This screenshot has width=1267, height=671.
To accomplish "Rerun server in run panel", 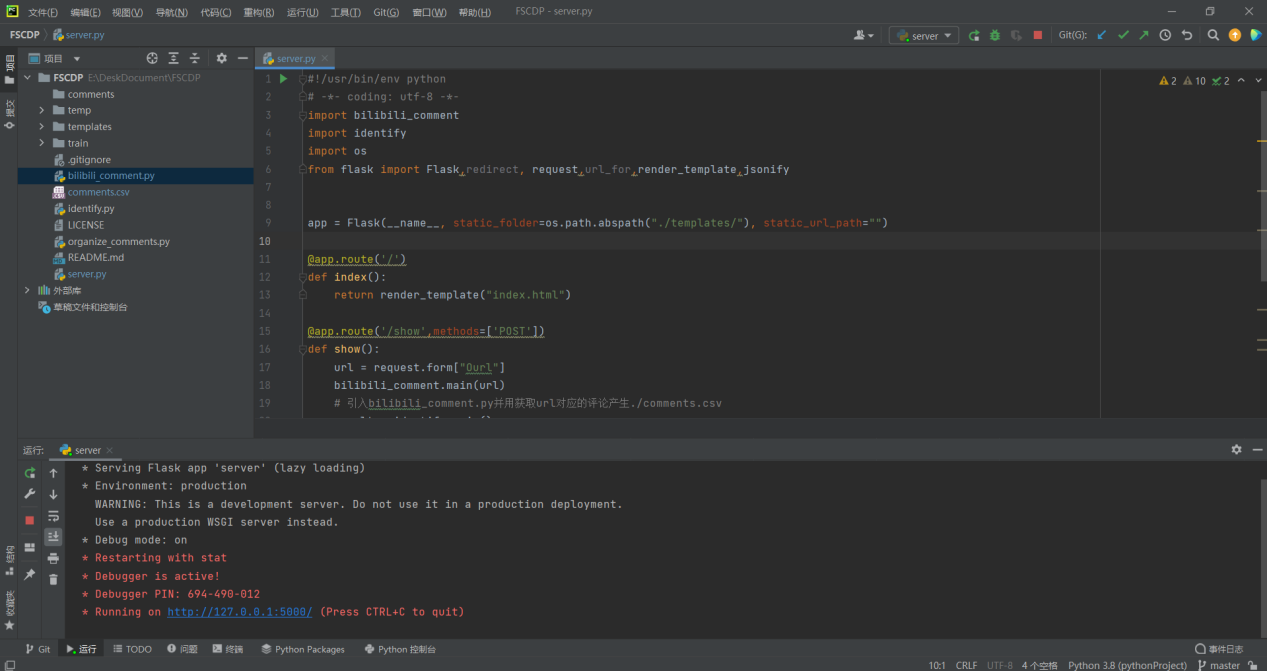I will click(x=29, y=473).
